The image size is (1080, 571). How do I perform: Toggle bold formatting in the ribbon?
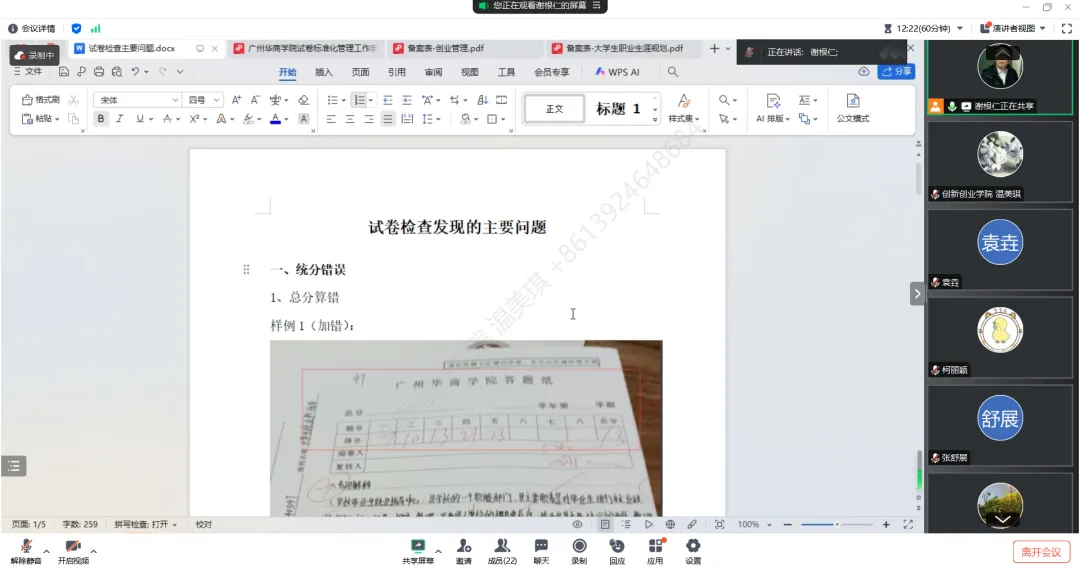[100, 119]
